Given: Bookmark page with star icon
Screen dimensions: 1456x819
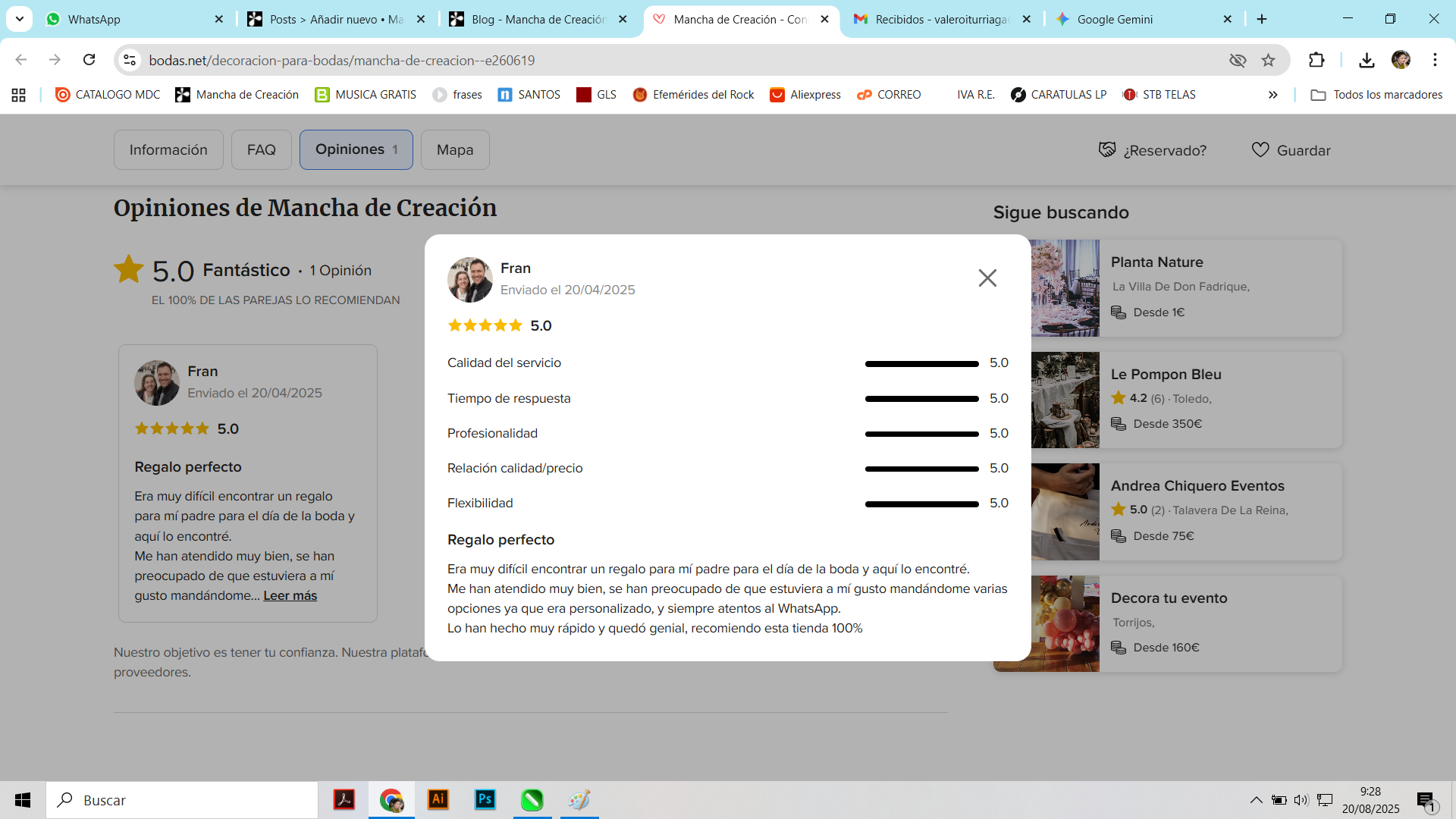Looking at the screenshot, I should point(1268,60).
